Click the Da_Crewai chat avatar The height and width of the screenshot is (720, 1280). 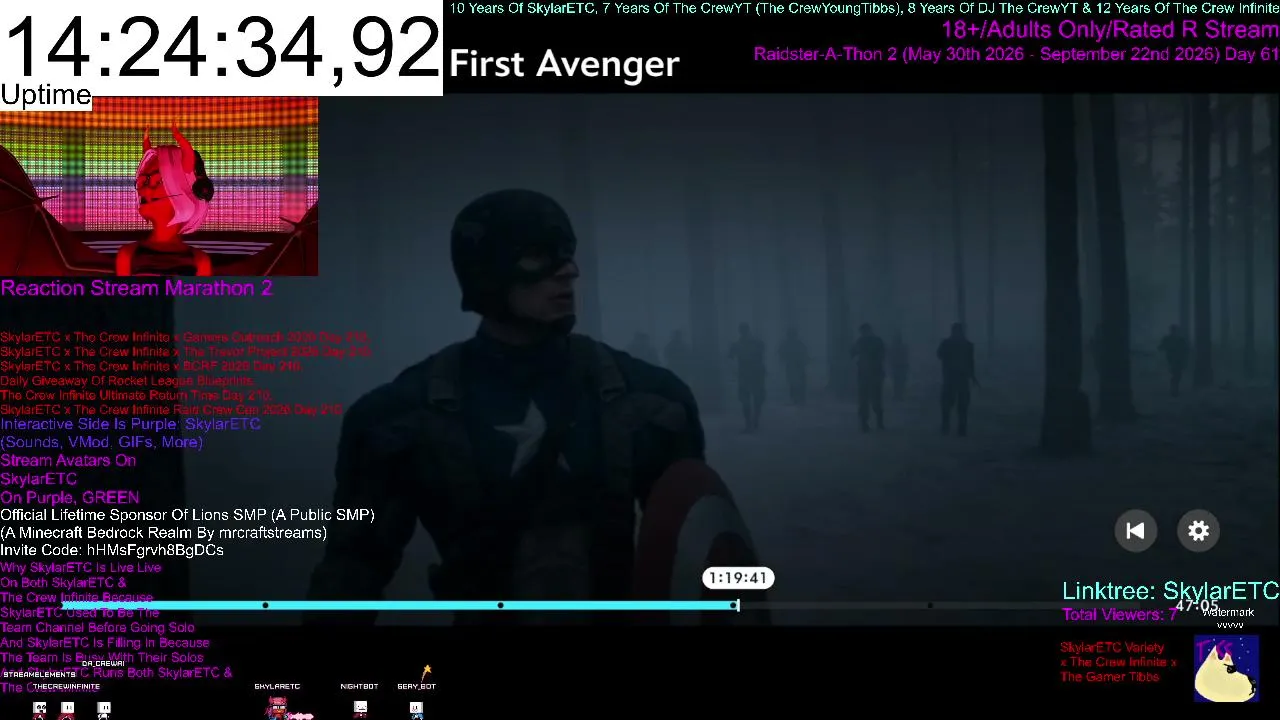click(x=104, y=709)
